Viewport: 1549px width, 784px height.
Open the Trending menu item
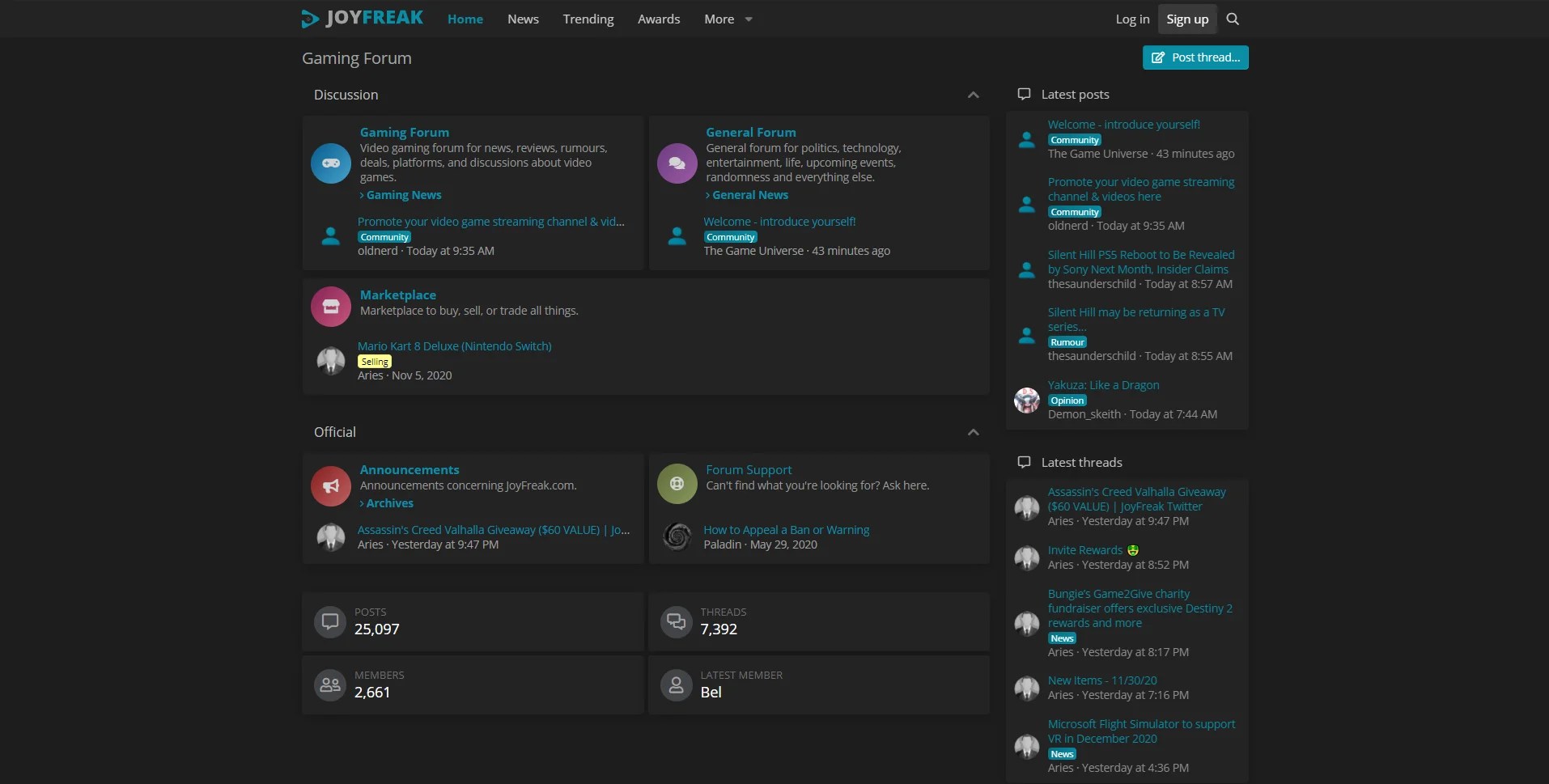[588, 19]
